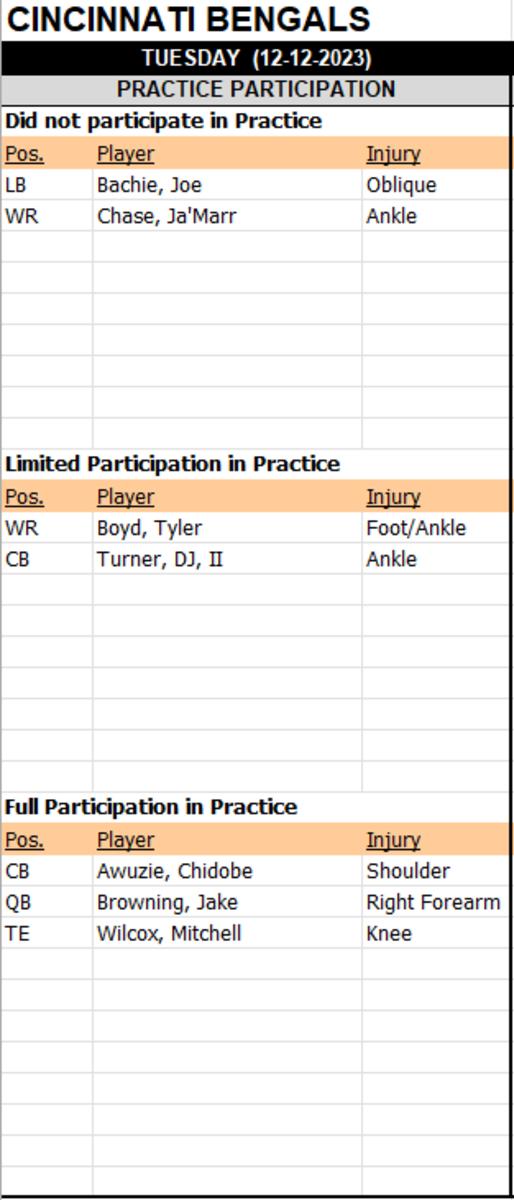Click the Knee injury cell

coord(437,933)
